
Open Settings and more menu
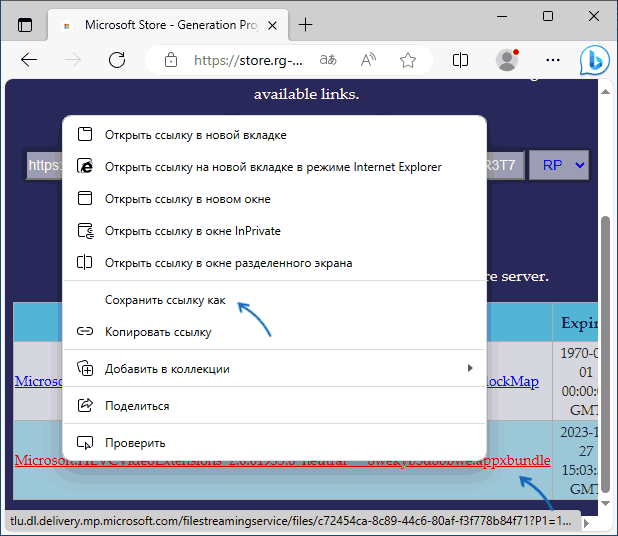pyautogui.click(x=553, y=60)
